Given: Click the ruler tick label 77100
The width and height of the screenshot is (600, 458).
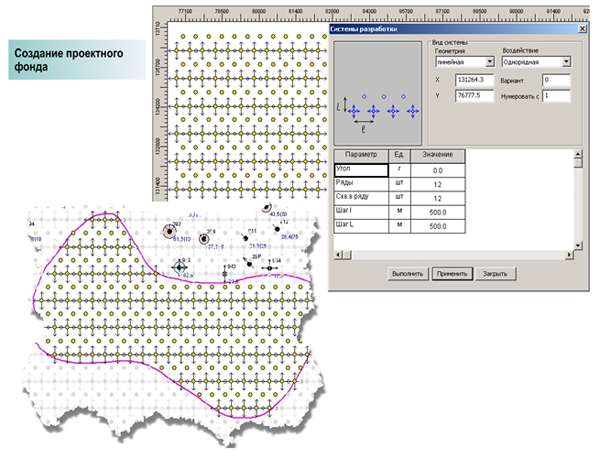Looking at the screenshot, I should pos(185,11).
